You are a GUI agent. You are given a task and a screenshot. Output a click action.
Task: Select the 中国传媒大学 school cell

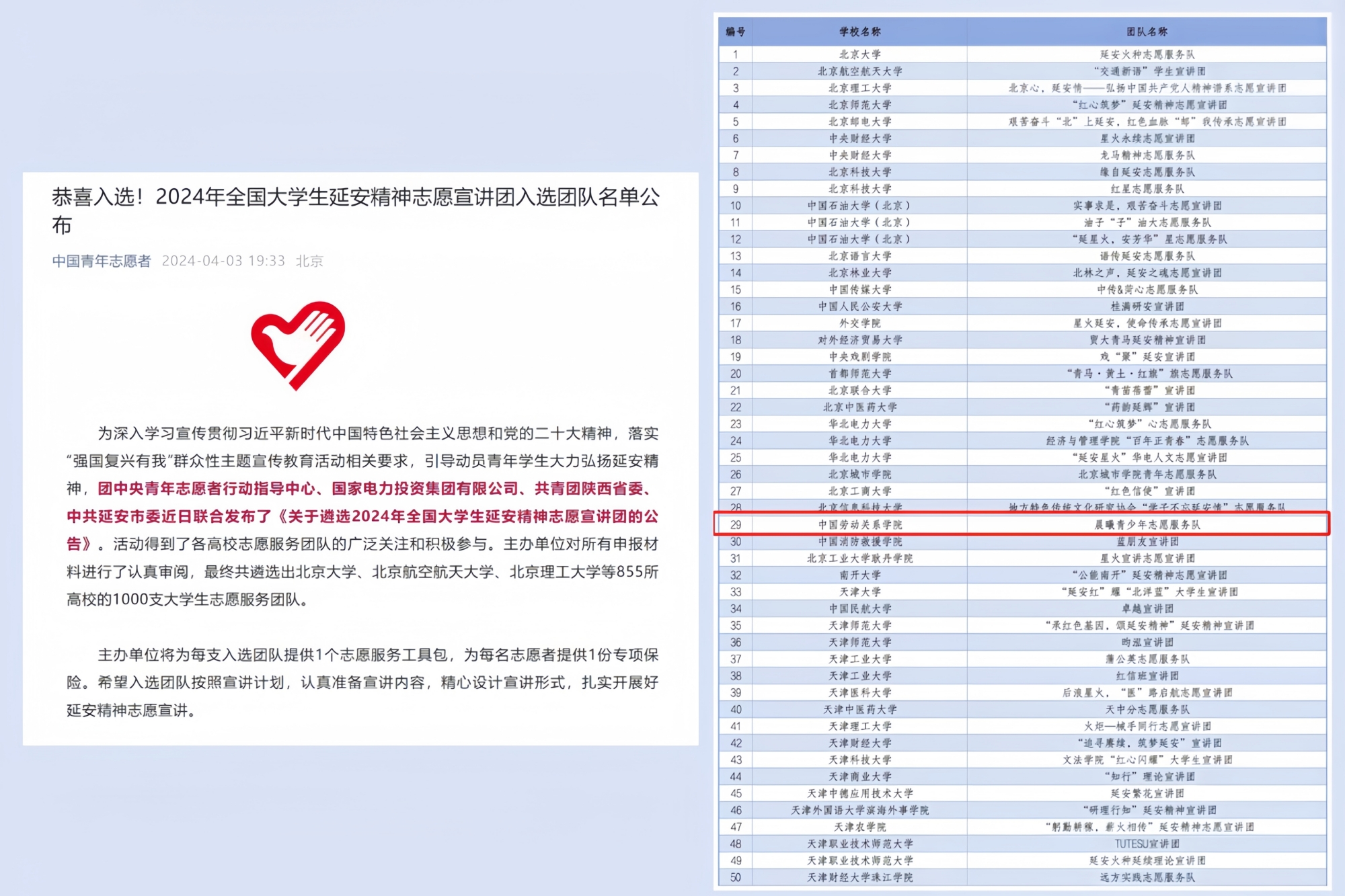coord(859,290)
